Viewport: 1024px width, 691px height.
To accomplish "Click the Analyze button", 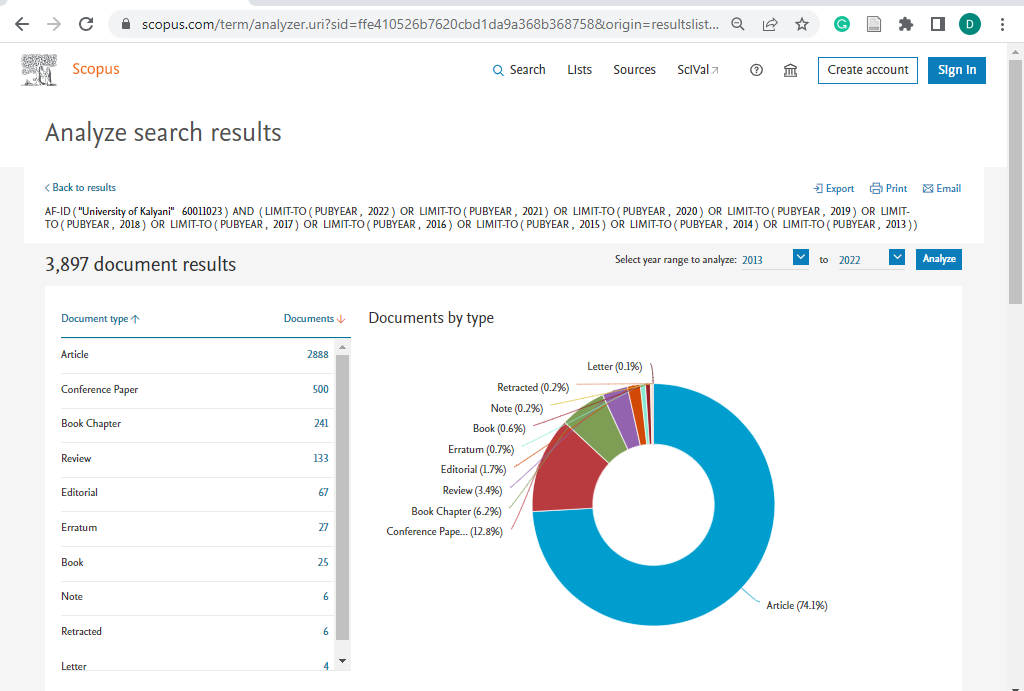I will point(938,259).
